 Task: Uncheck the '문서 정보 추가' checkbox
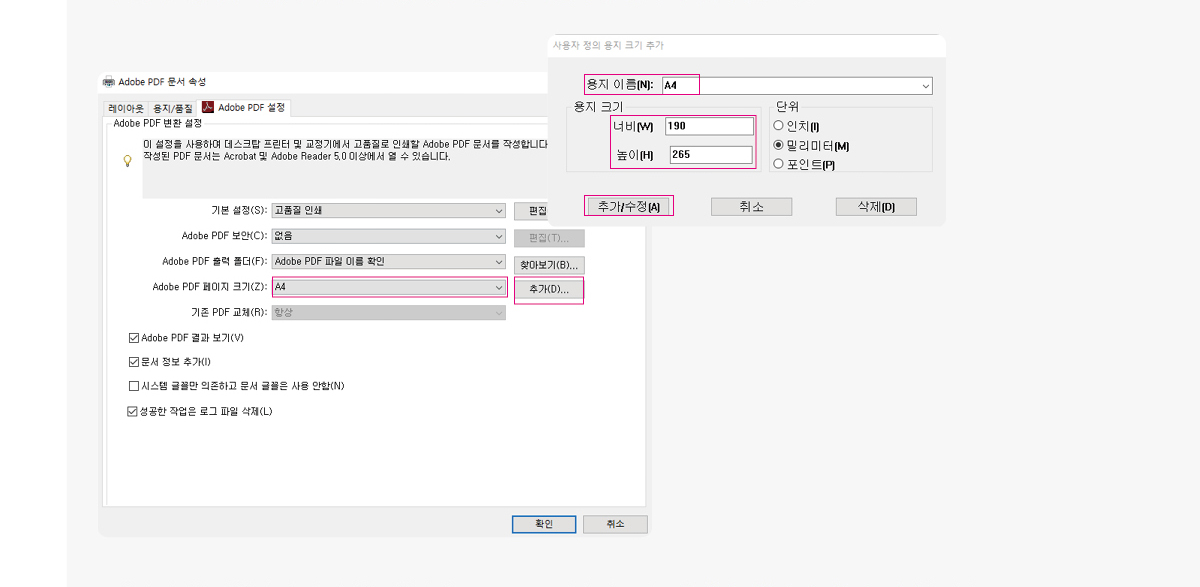(134, 362)
